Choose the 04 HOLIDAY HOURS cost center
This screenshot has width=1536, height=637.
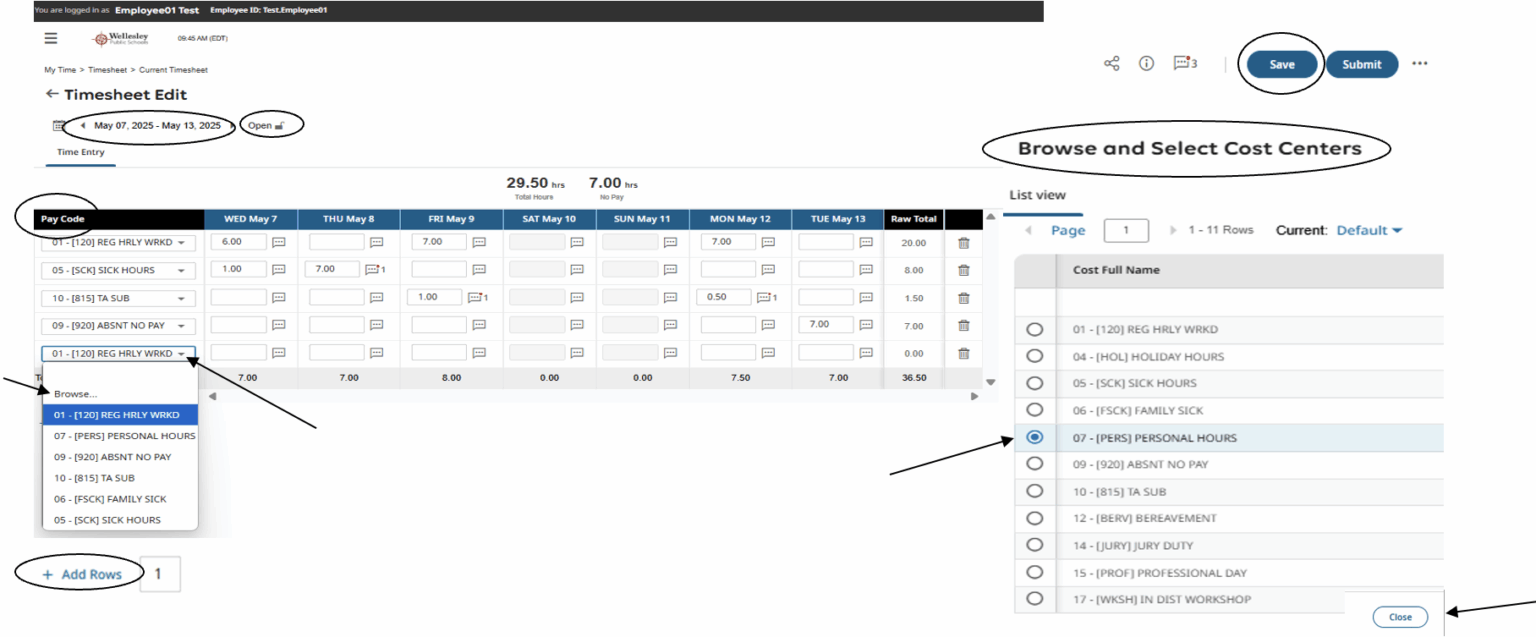[x=1035, y=356]
